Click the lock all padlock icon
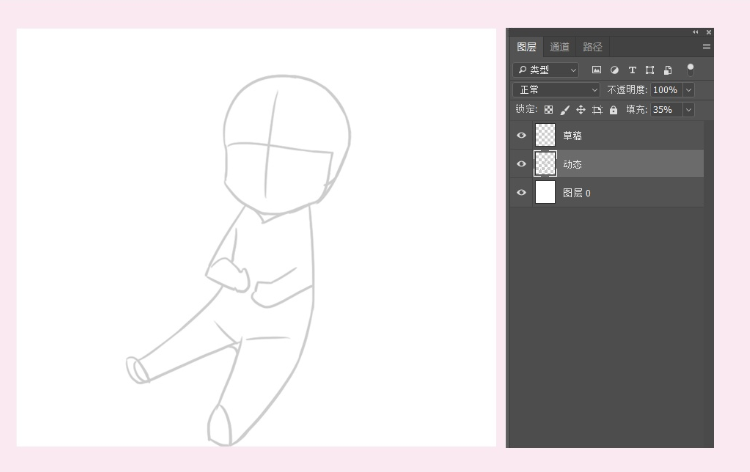 (613, 110)
